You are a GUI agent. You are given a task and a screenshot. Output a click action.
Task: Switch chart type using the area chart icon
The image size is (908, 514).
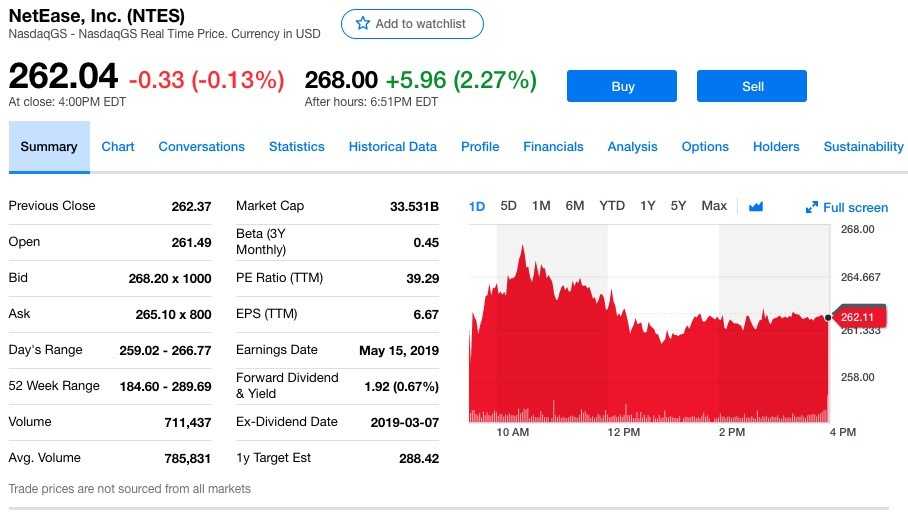point(756,207)
